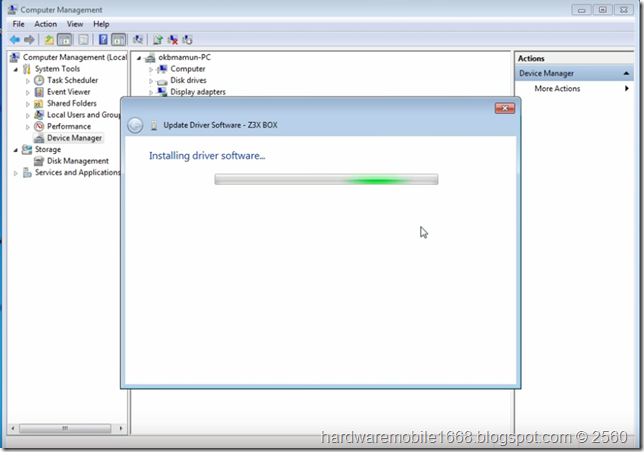Viewport: 644px width, 452px height.
Task: Click the console tree horizontal scrollbar thumb
Action: [65, 428]
